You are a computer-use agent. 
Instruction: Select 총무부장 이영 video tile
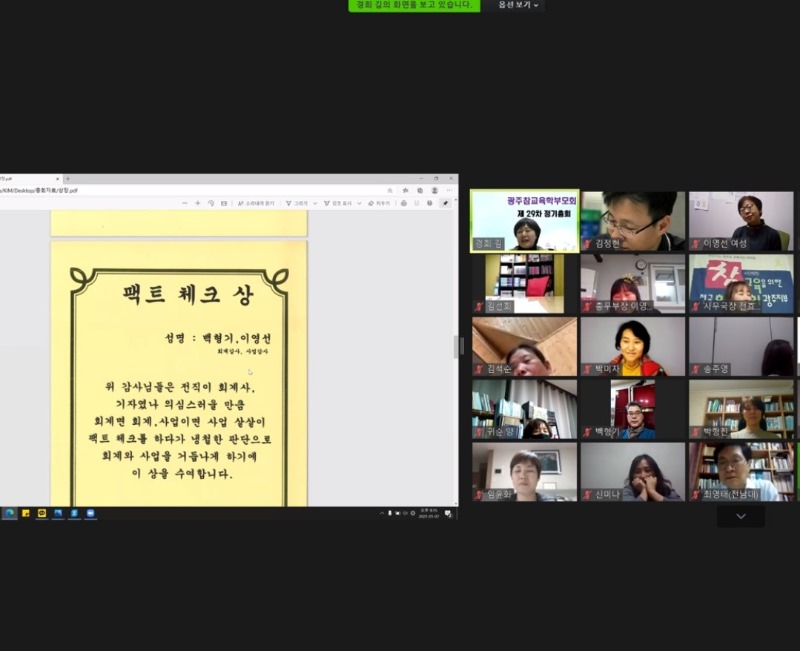(x=633, y=284)
